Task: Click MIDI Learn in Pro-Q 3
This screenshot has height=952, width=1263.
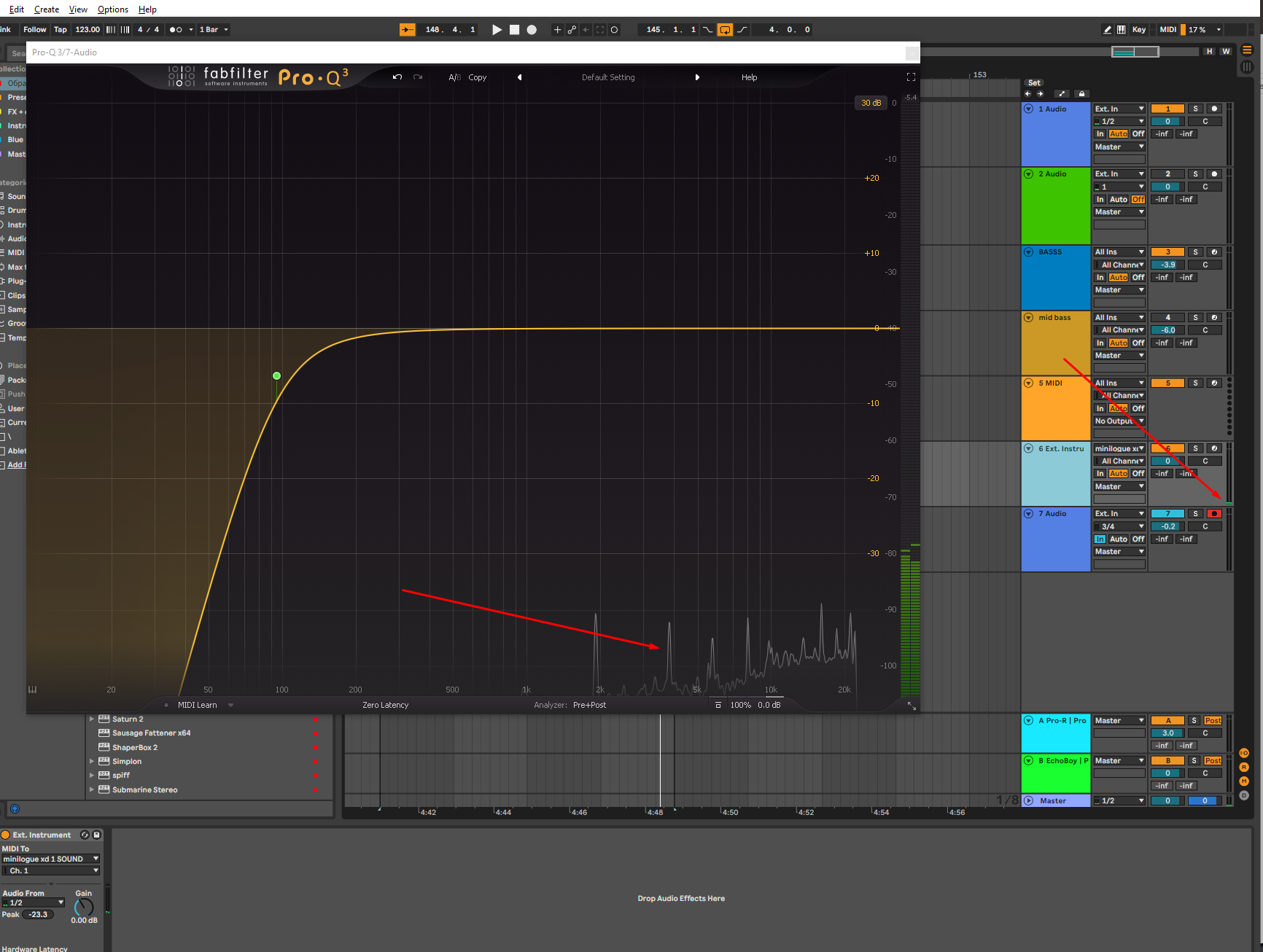Action: (198, 705)
